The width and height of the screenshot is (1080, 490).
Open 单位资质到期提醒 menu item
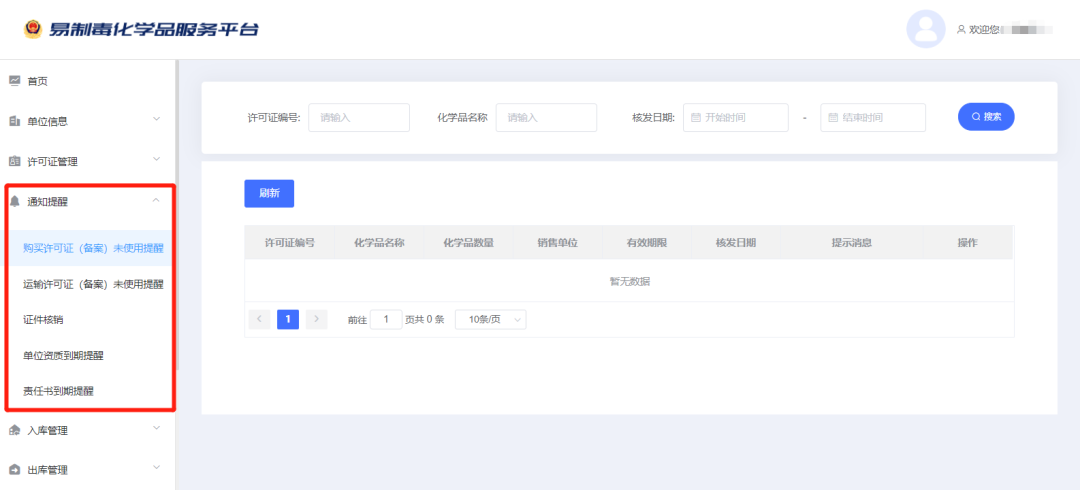click(63, 355)
